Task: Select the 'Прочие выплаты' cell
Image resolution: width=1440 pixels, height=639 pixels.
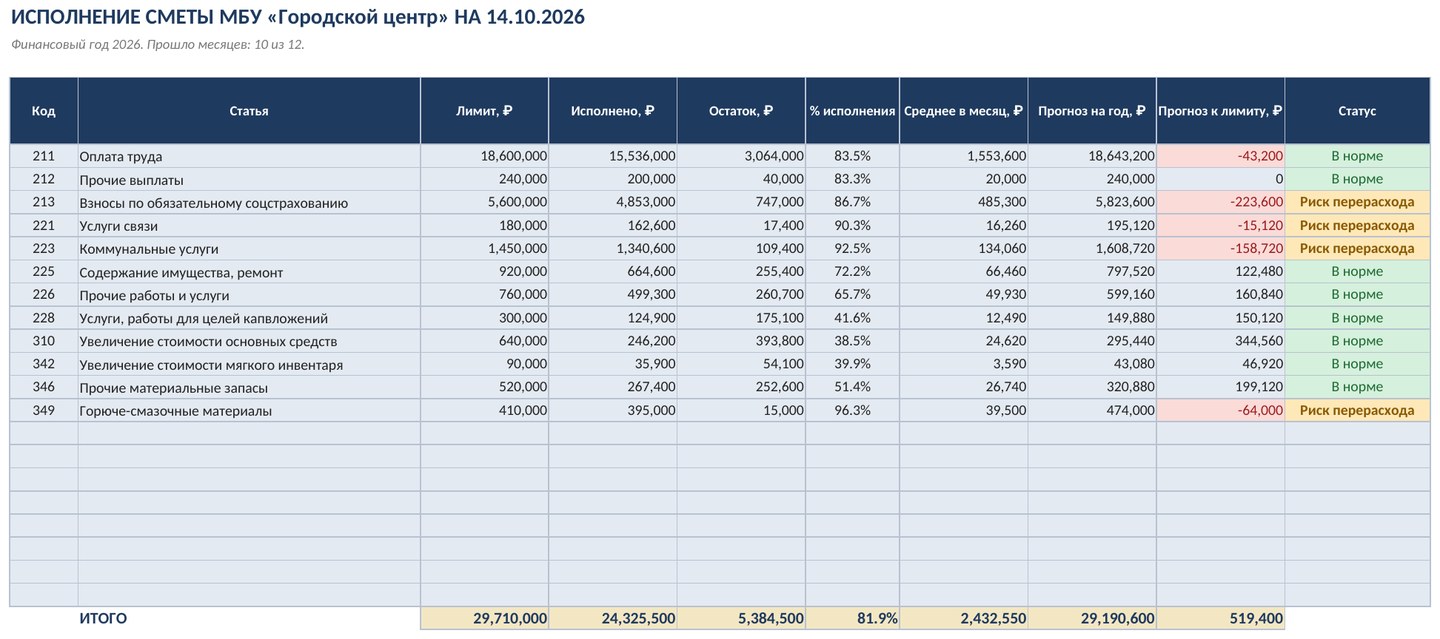Action: click(249, 179)
